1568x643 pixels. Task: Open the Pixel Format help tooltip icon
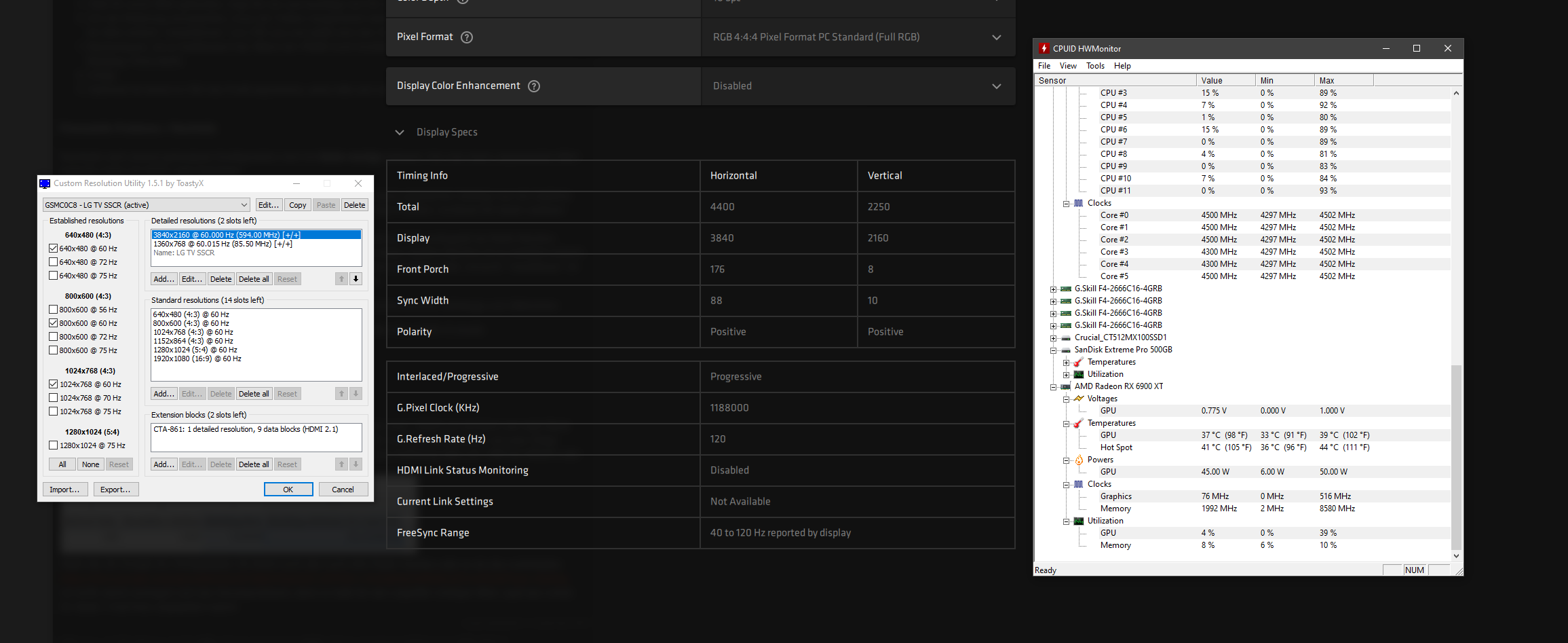[x=467, y=37]
